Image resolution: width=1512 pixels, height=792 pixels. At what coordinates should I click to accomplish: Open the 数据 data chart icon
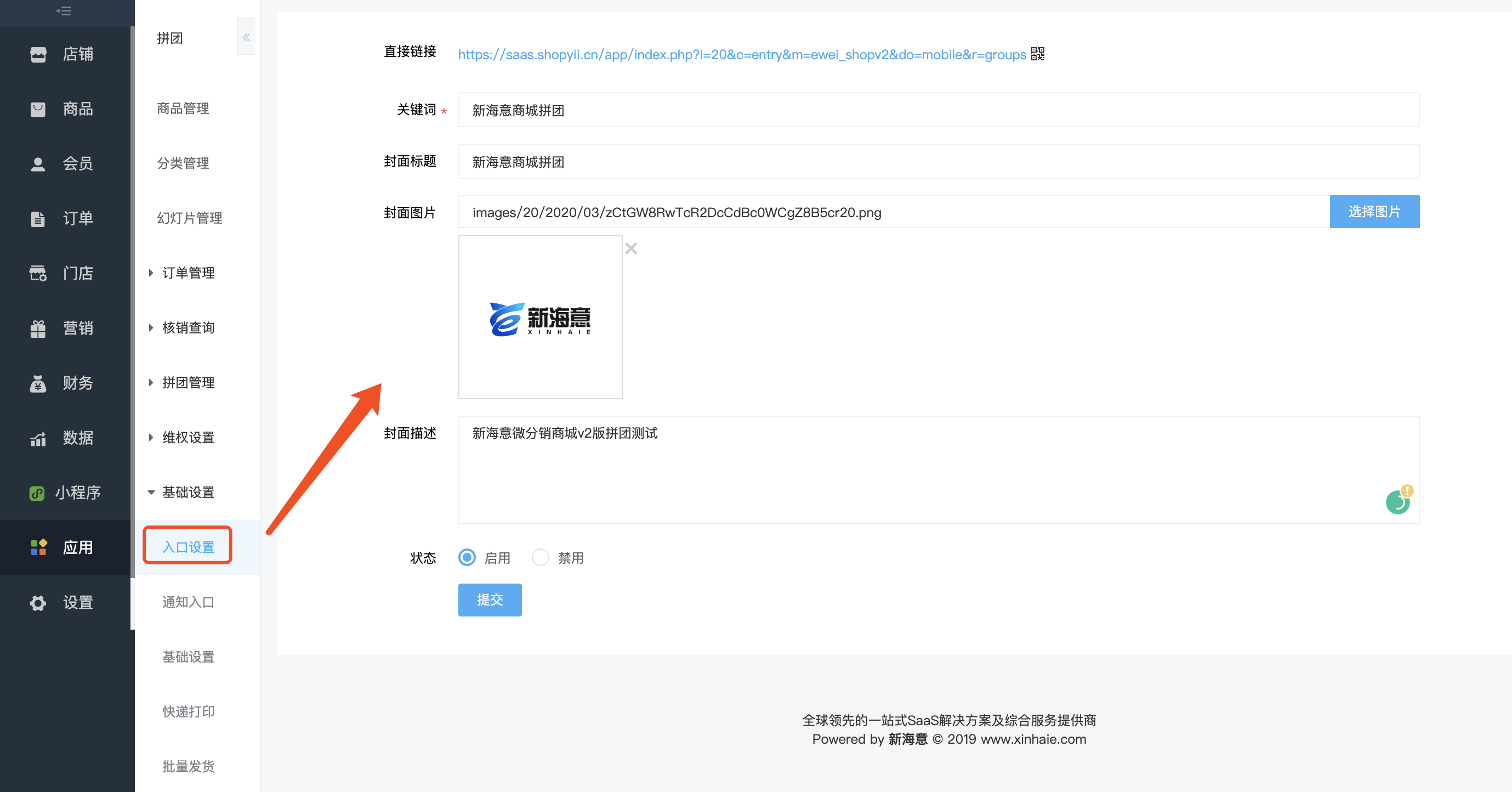[38, 438]
